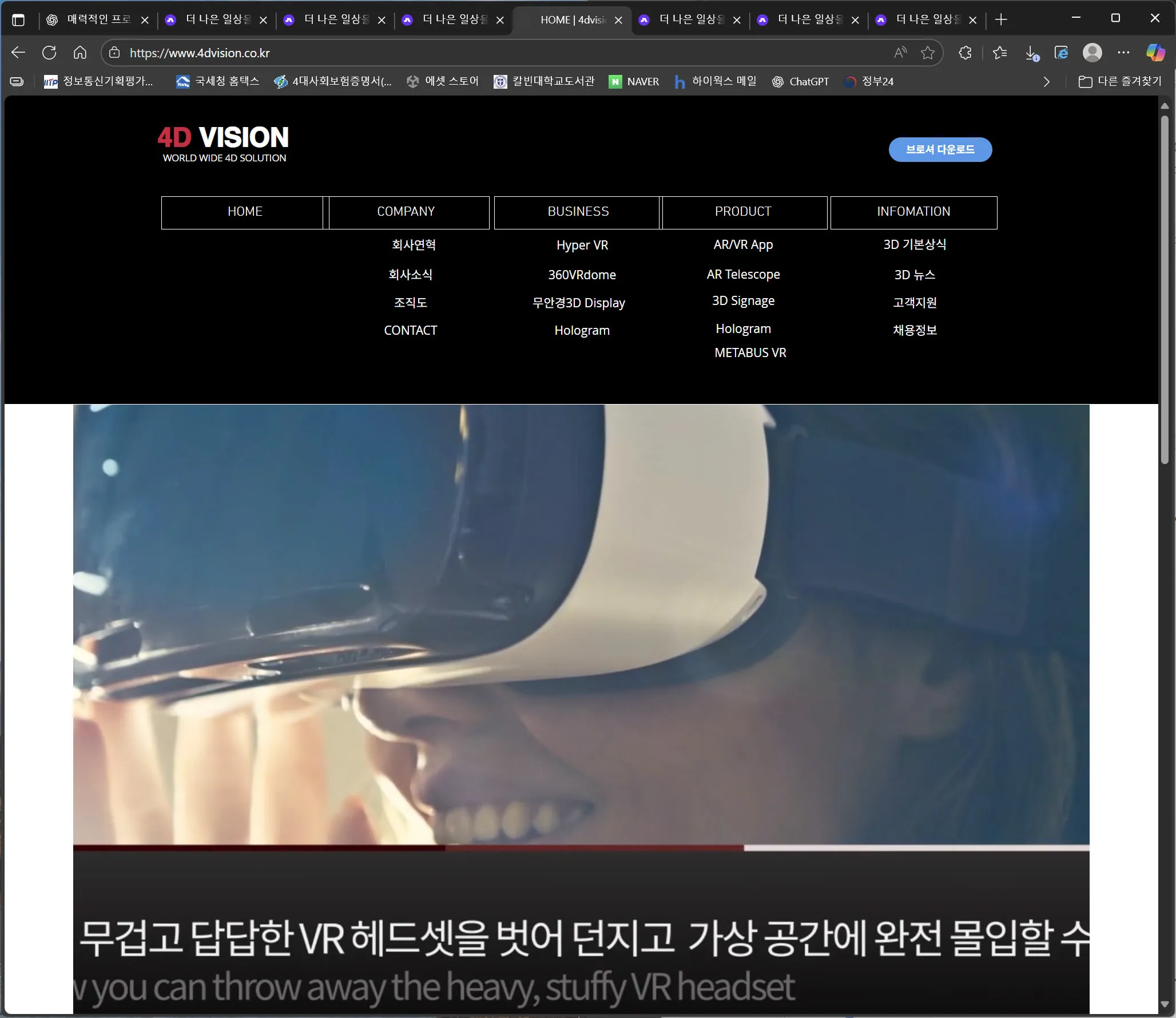Open 국세청 홈택스 bookmark
The height and width of the screenshot is (1018, 1176).
(217, 81)
